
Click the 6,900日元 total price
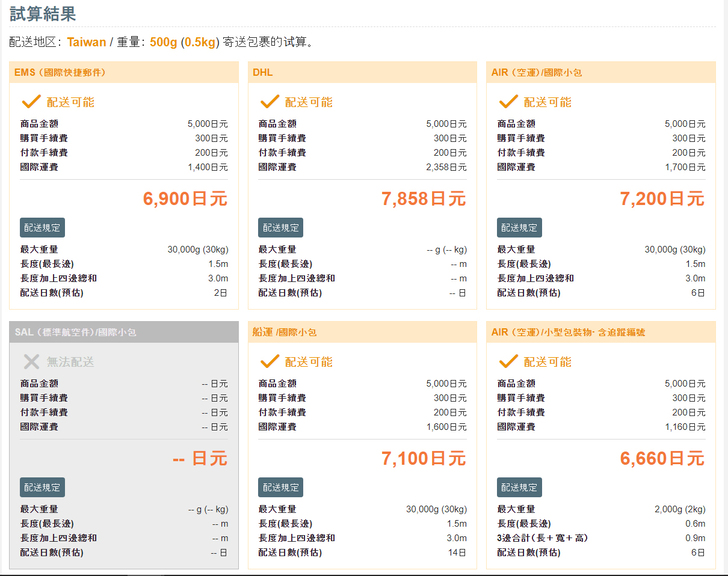tap(185, 199)
